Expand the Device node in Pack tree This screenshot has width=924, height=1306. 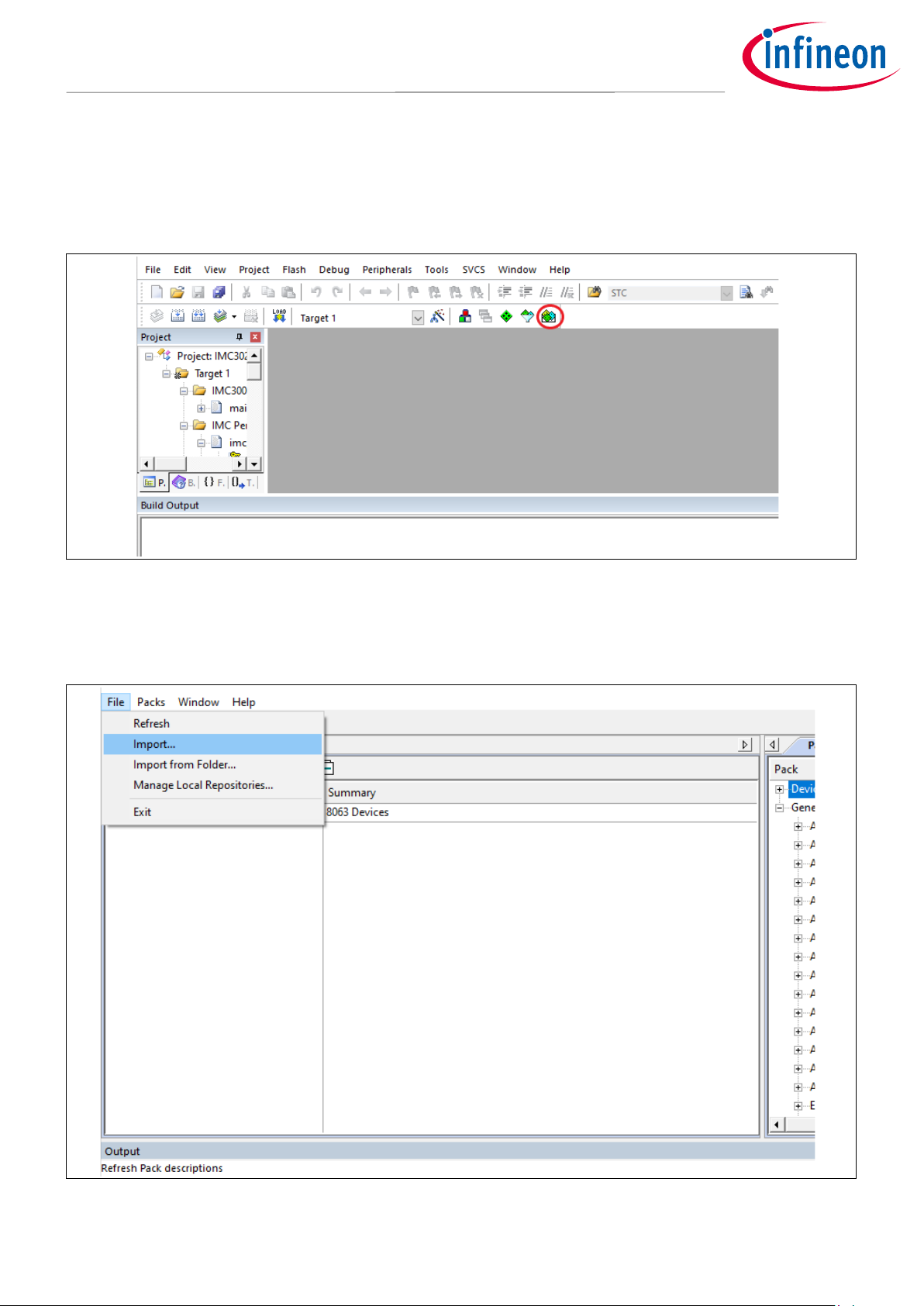point(779,789)
